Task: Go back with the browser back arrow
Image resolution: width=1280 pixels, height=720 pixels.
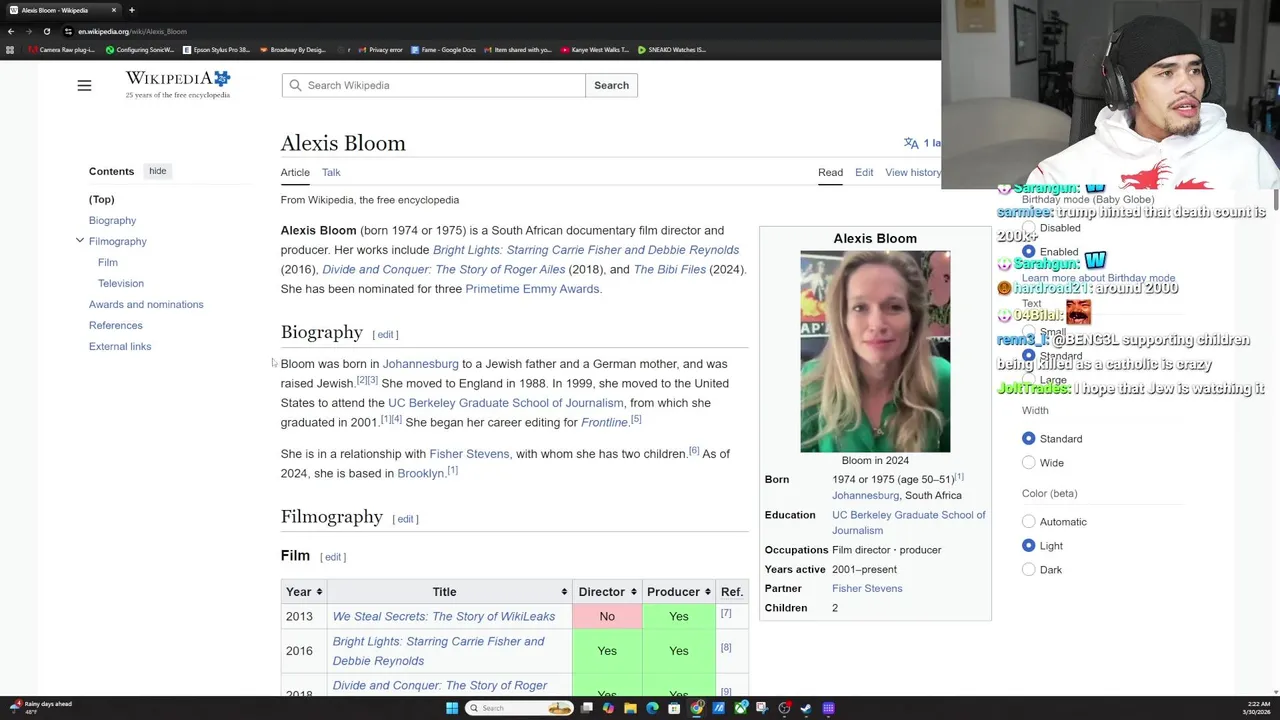Action: point(11,31)
